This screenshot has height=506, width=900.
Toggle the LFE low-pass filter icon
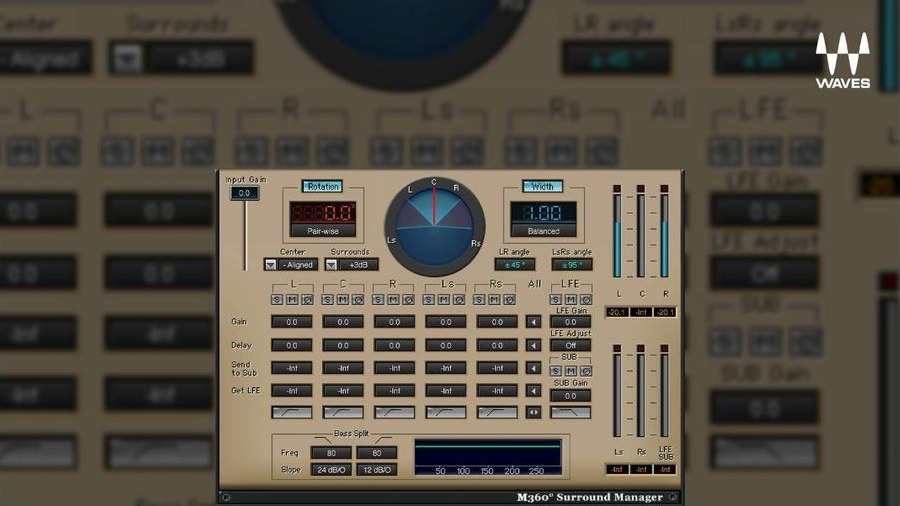point(571,412)
